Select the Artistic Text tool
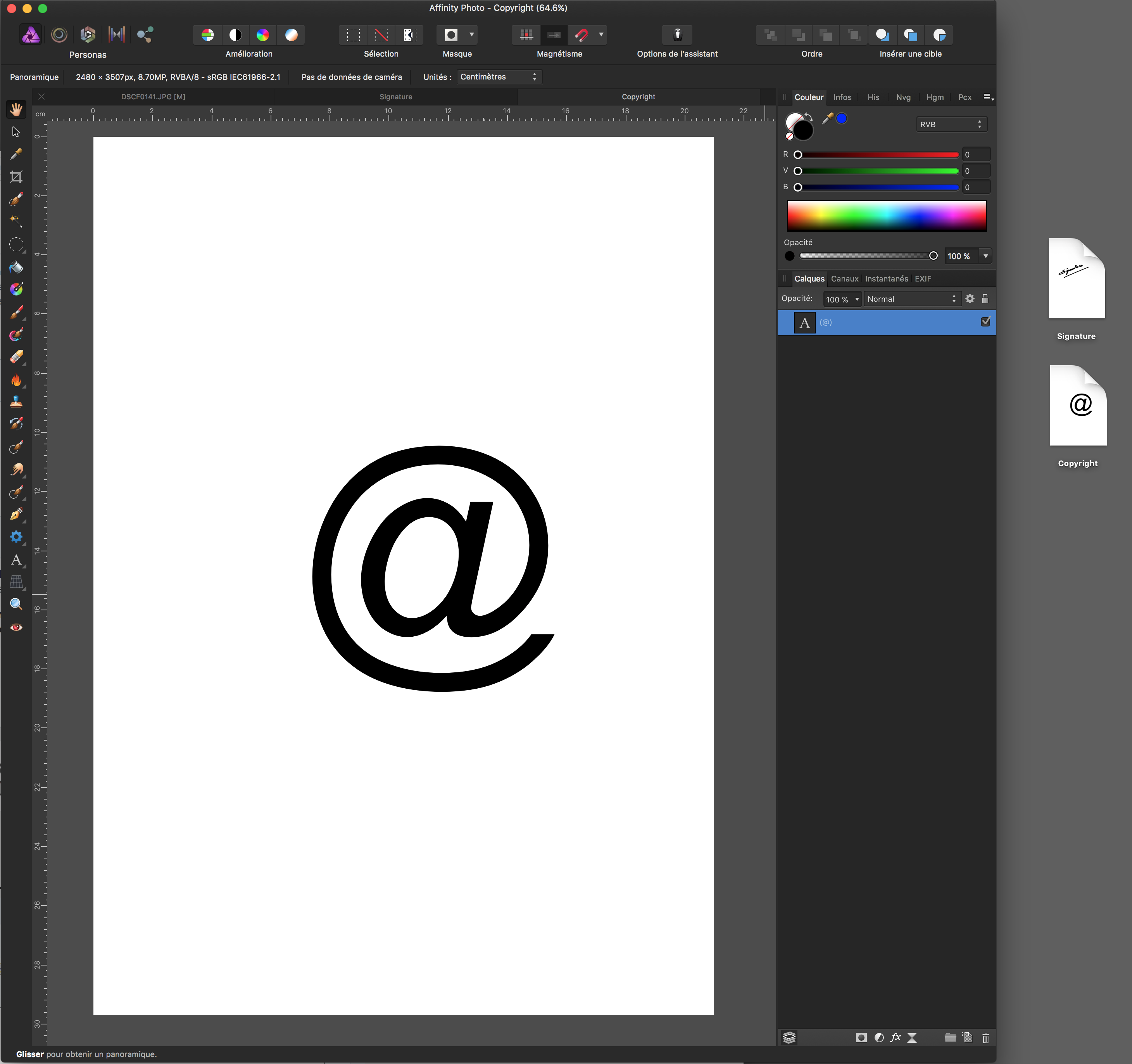The image size is (1132, 1064). (16, 560)
